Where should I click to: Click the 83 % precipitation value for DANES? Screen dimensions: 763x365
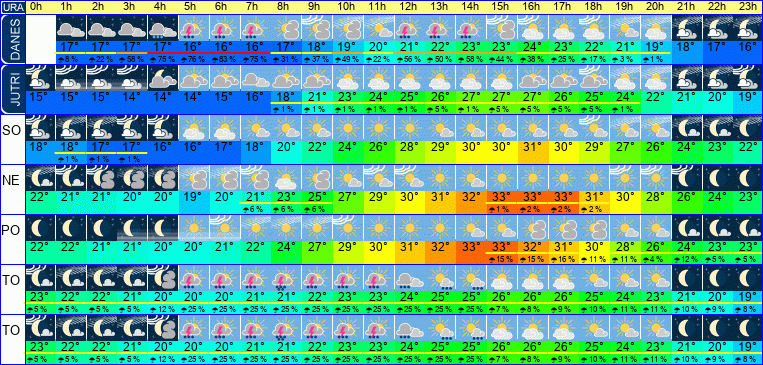[x=224, y=59]
